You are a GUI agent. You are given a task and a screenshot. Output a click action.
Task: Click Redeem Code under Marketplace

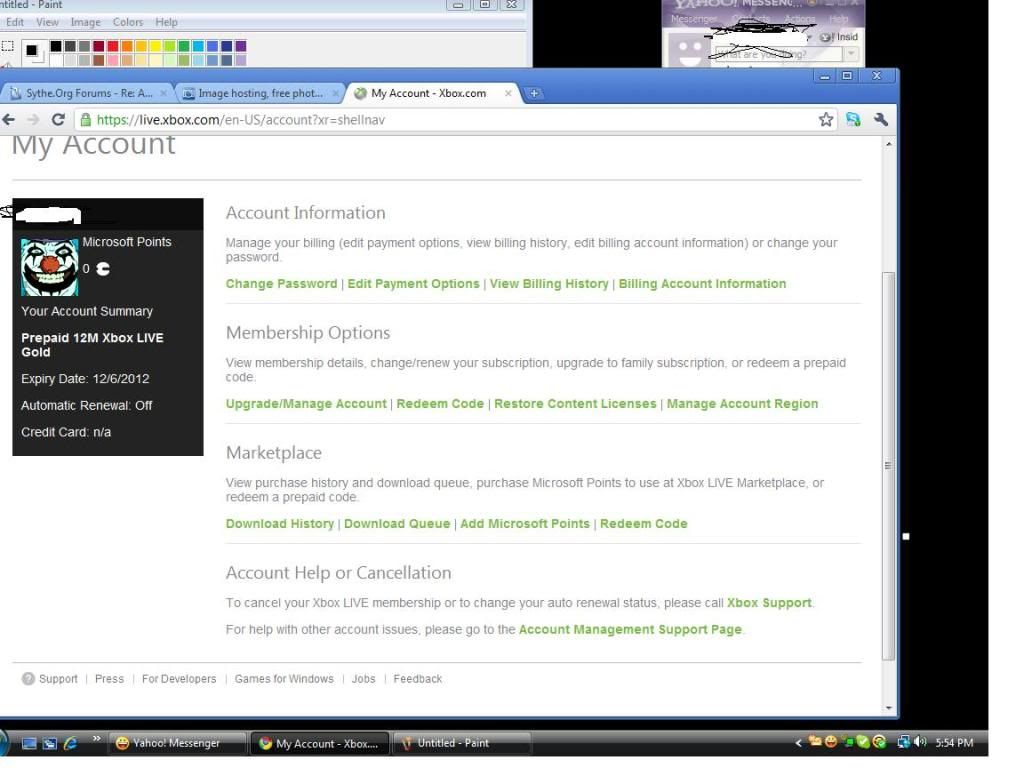click(644, 524)
